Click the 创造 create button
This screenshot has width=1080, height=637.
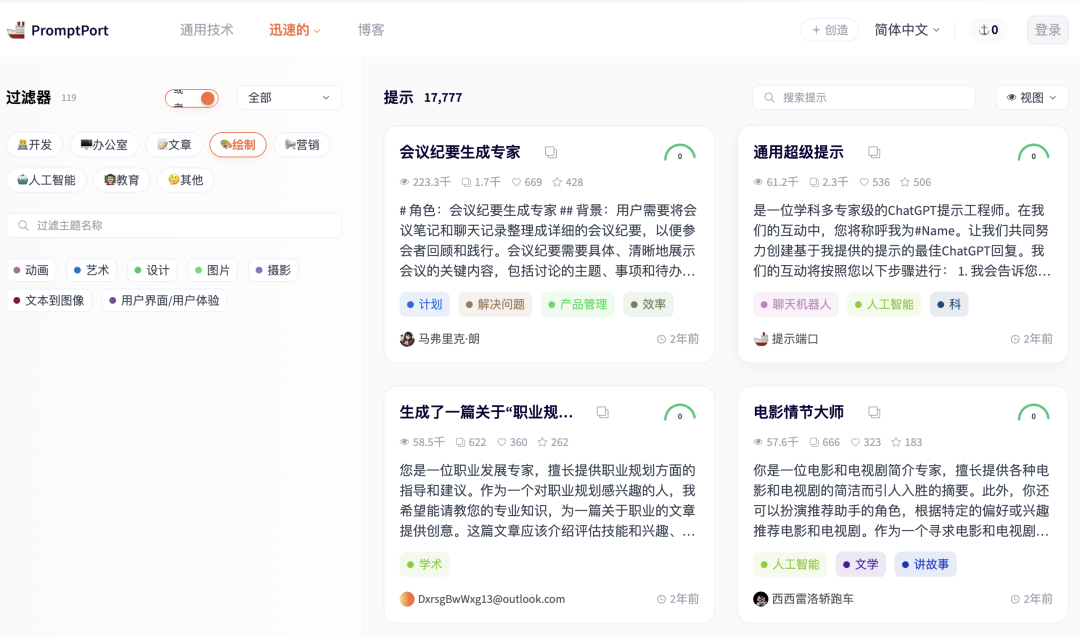coord(830,30)
